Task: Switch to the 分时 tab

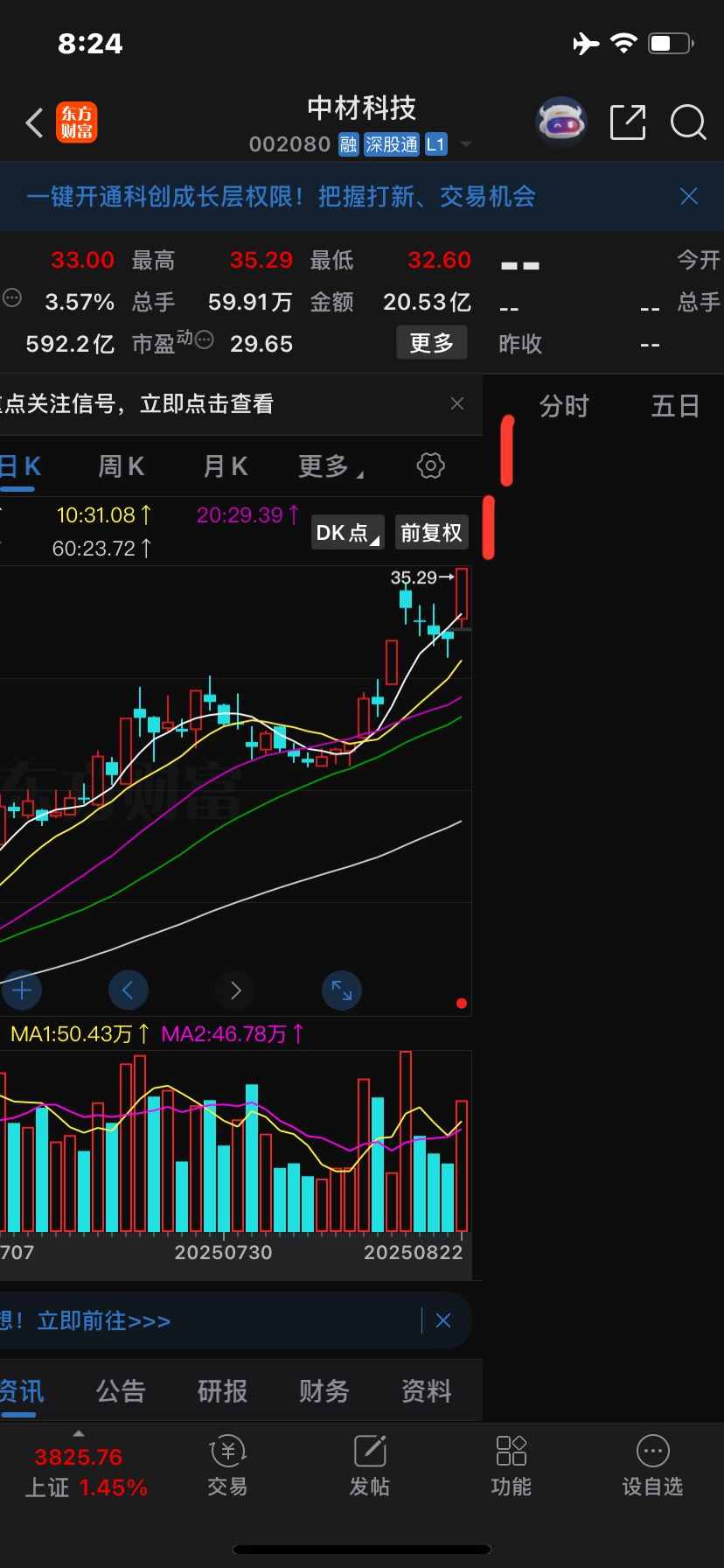Action: pyautogui.click(x=564, y=406)
